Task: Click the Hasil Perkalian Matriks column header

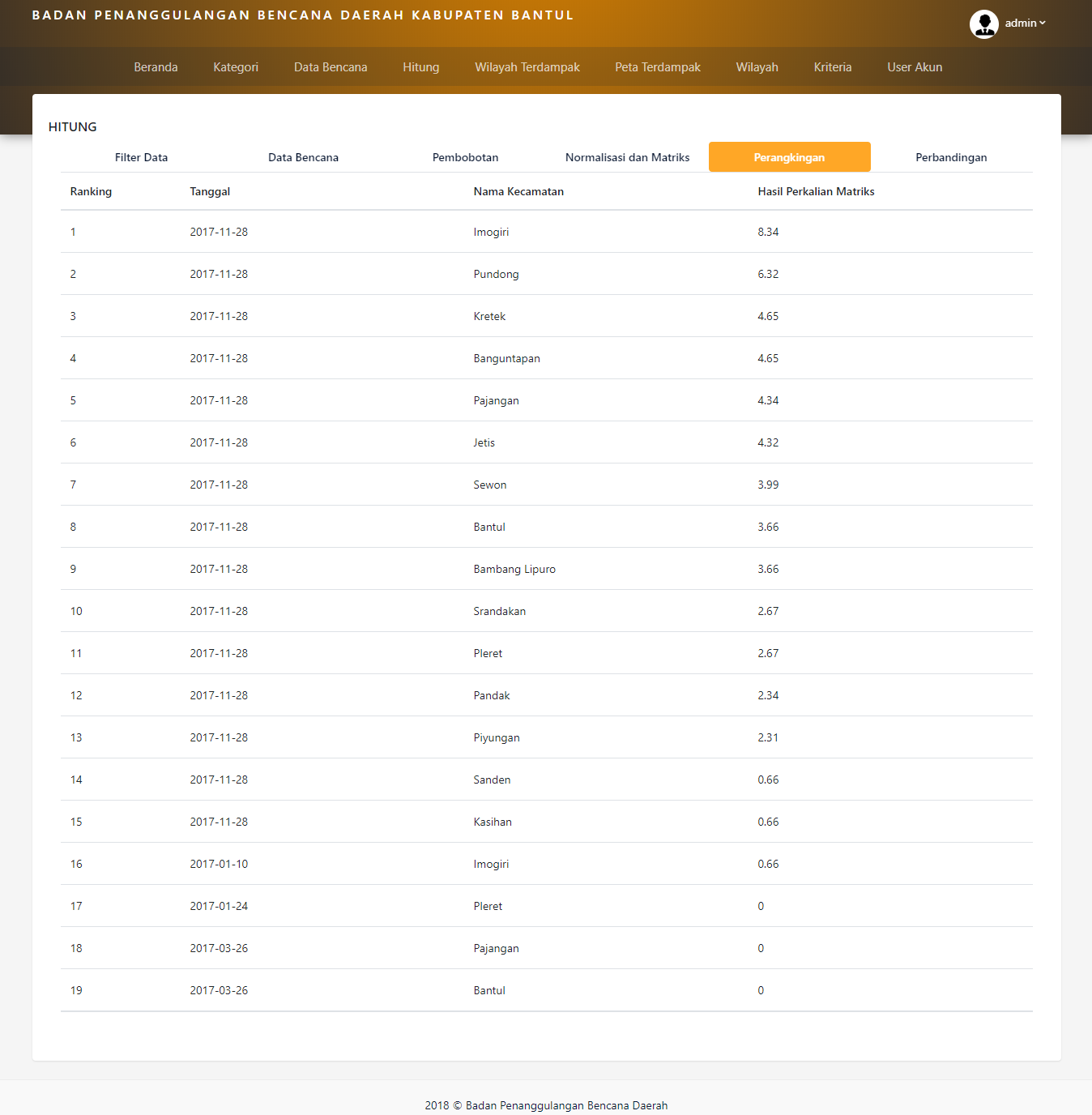Action: point(816,191)
